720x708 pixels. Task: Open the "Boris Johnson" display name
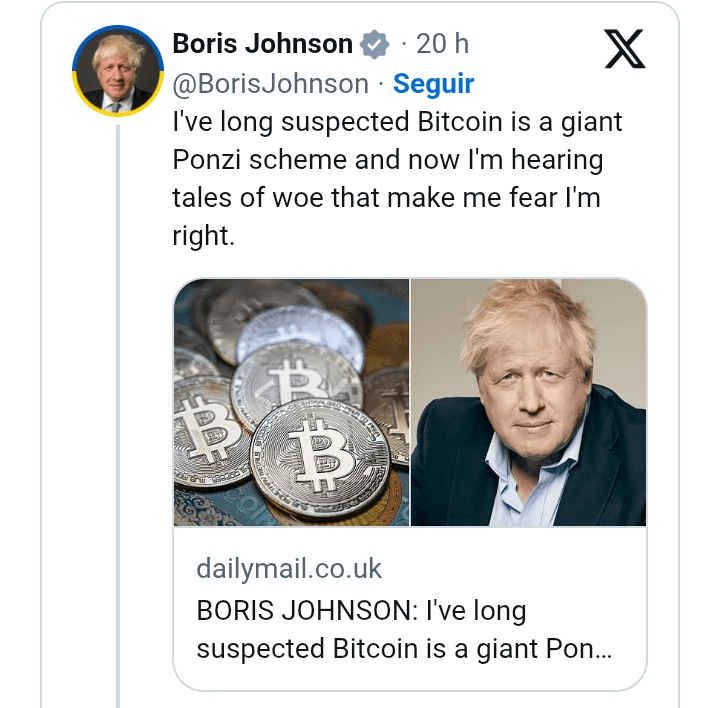262,44
